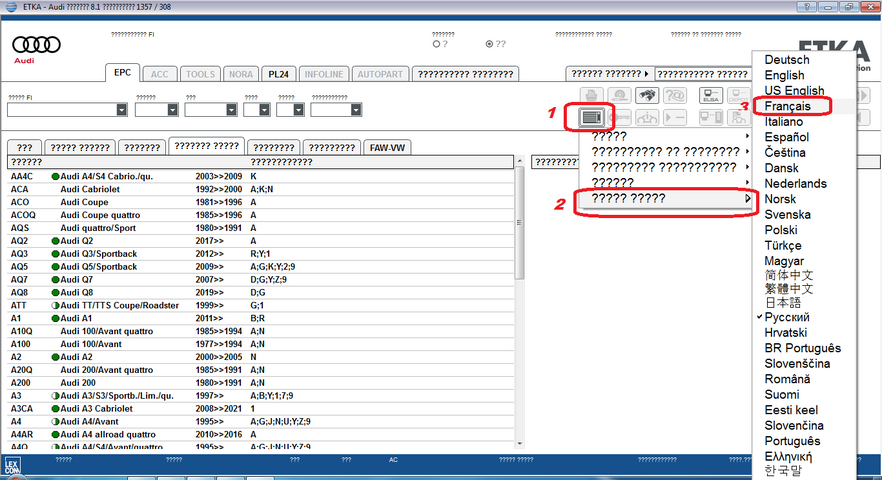Open the third combo box in the filter row
The image size is (882, 480).
pyautogui.click(x=211, y=110)
